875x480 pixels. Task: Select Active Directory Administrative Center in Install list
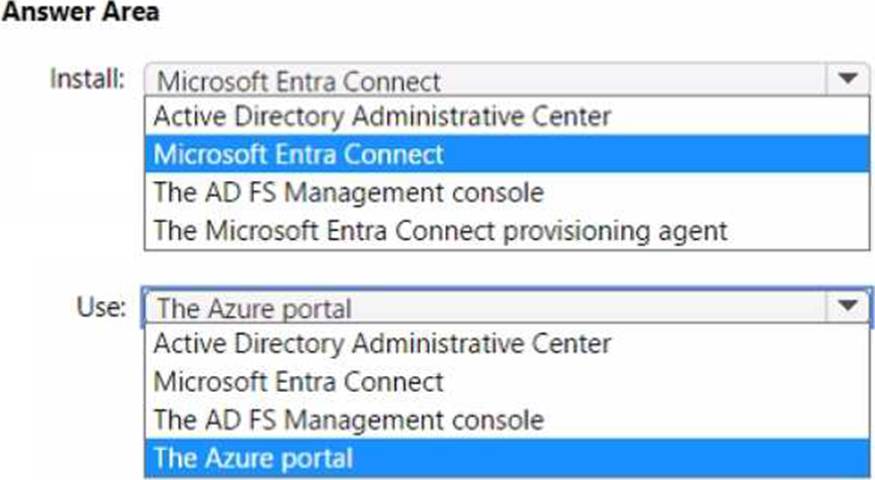coord(507,116)
